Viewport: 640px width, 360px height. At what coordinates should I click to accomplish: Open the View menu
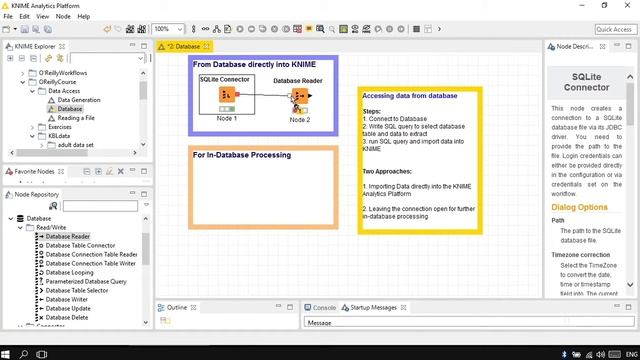coord(42,16)
